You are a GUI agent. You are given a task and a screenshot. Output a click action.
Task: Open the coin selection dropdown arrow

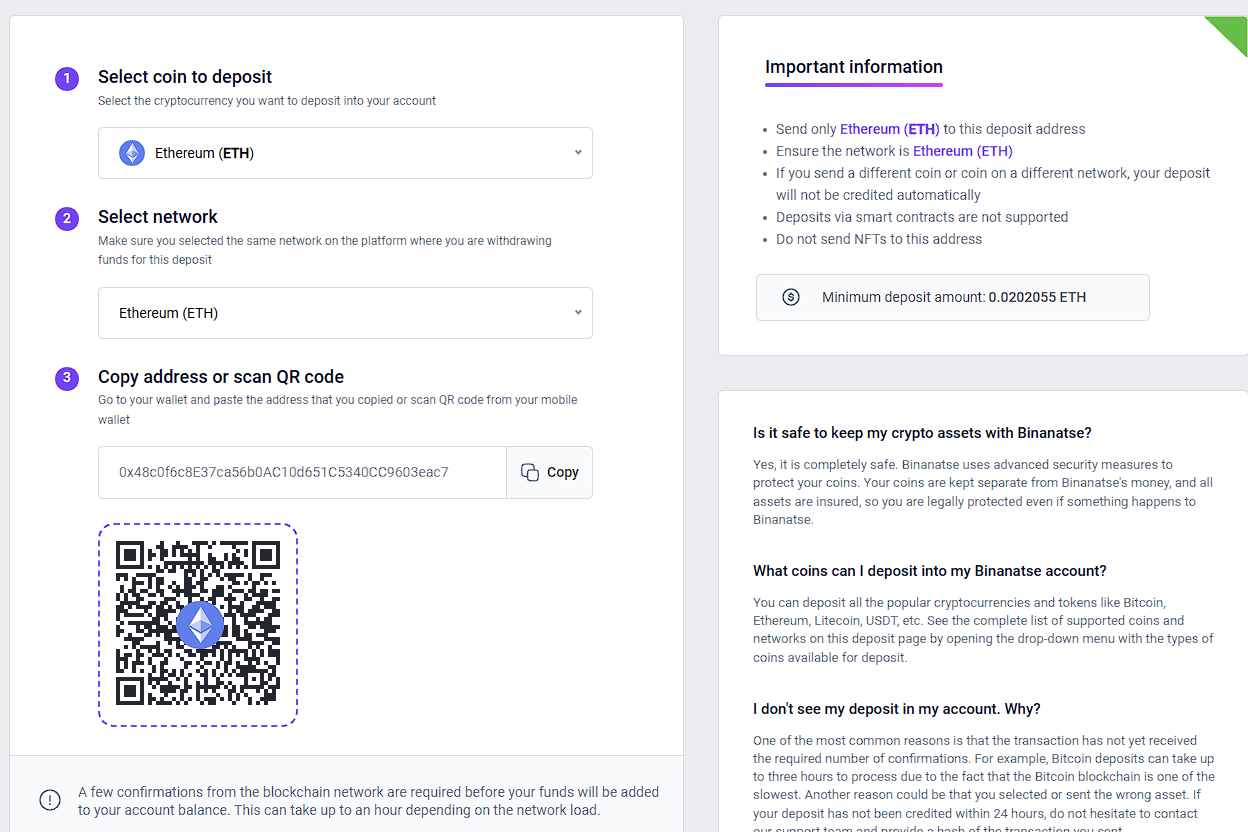point(578,153)
